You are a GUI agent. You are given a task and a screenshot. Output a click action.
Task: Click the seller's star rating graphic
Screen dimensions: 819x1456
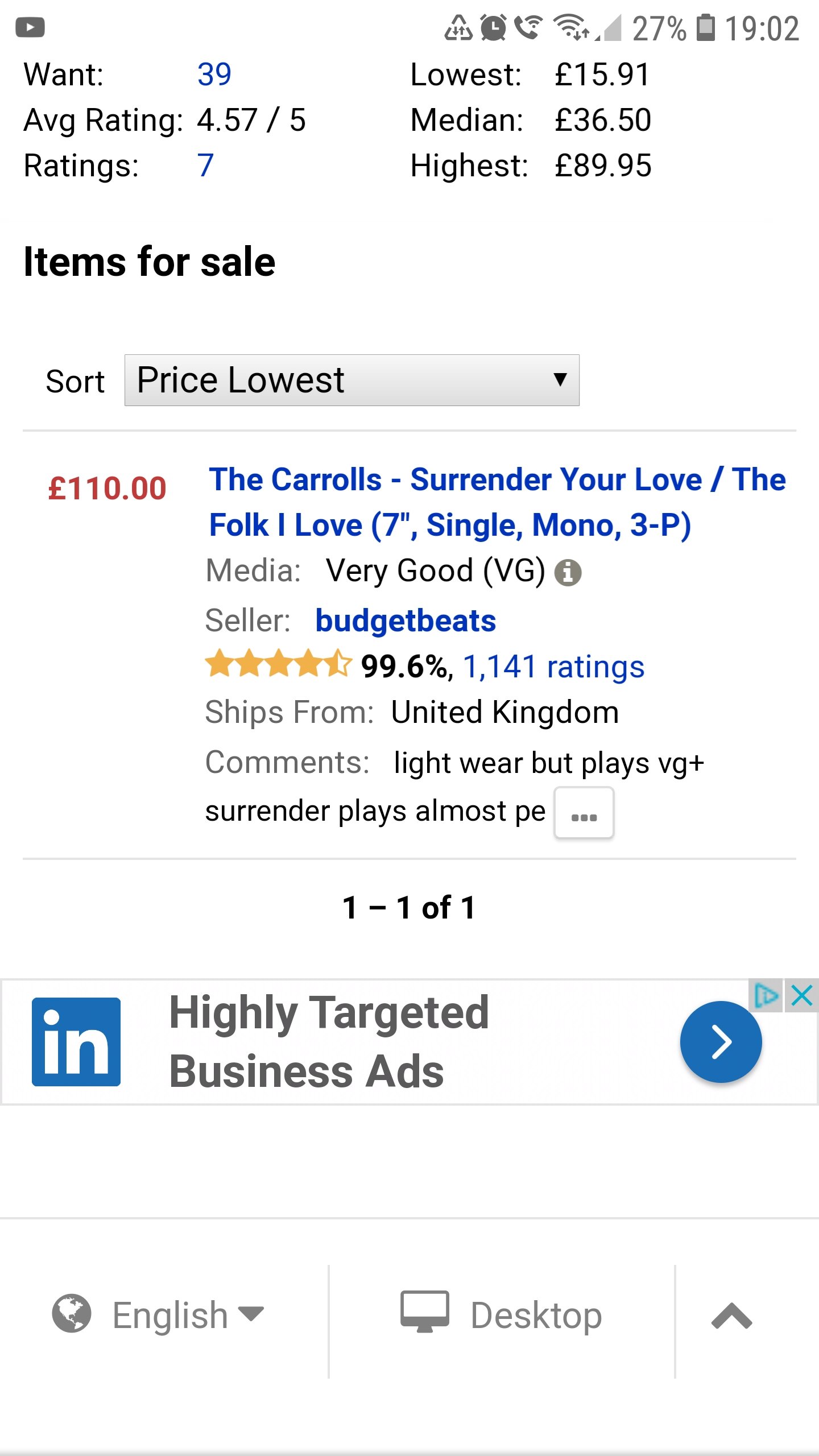(x=279, y=663)
